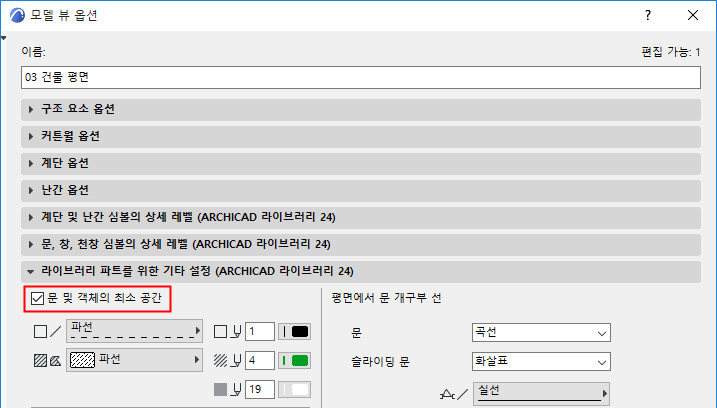Click the black pen color swatch
717x408 pixels.
(294, 332)
